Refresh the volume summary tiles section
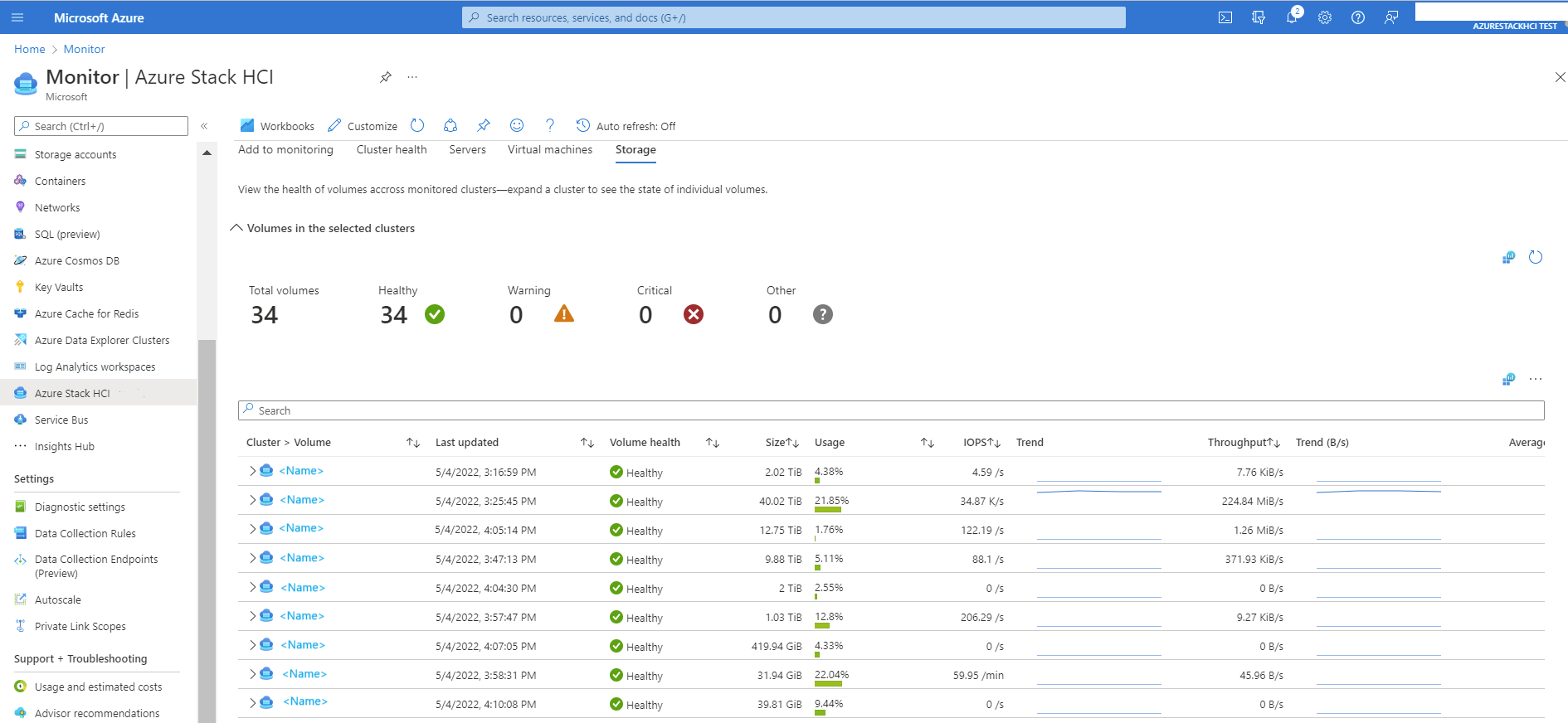The image size is (1568, 723). pos(1536,257)
